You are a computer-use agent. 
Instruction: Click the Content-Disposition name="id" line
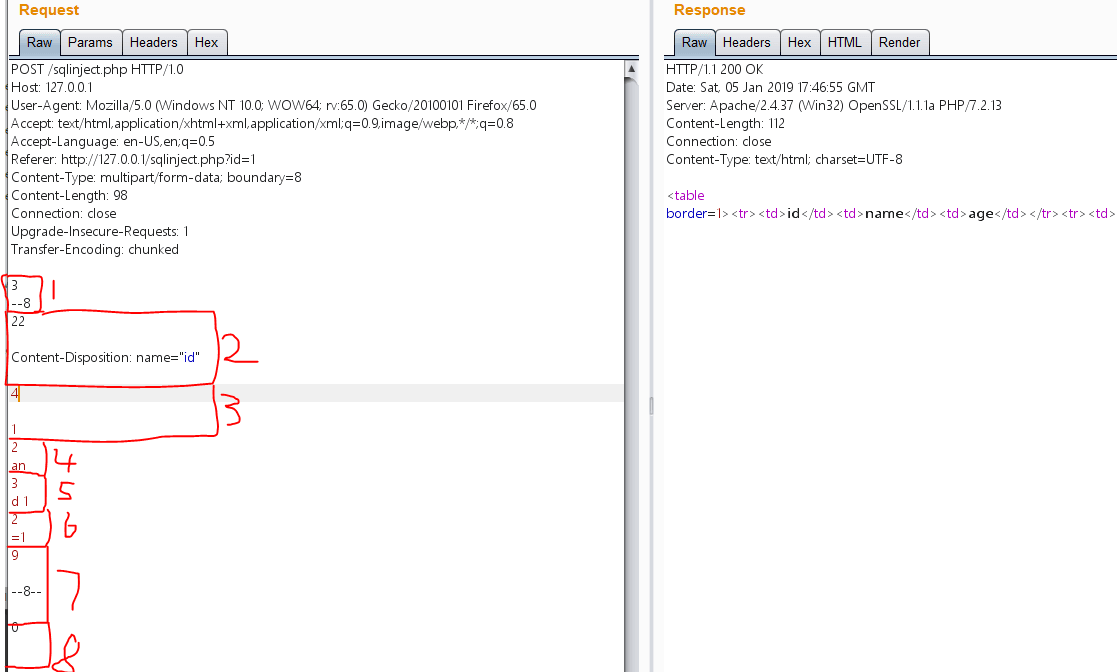coord(106,358)
